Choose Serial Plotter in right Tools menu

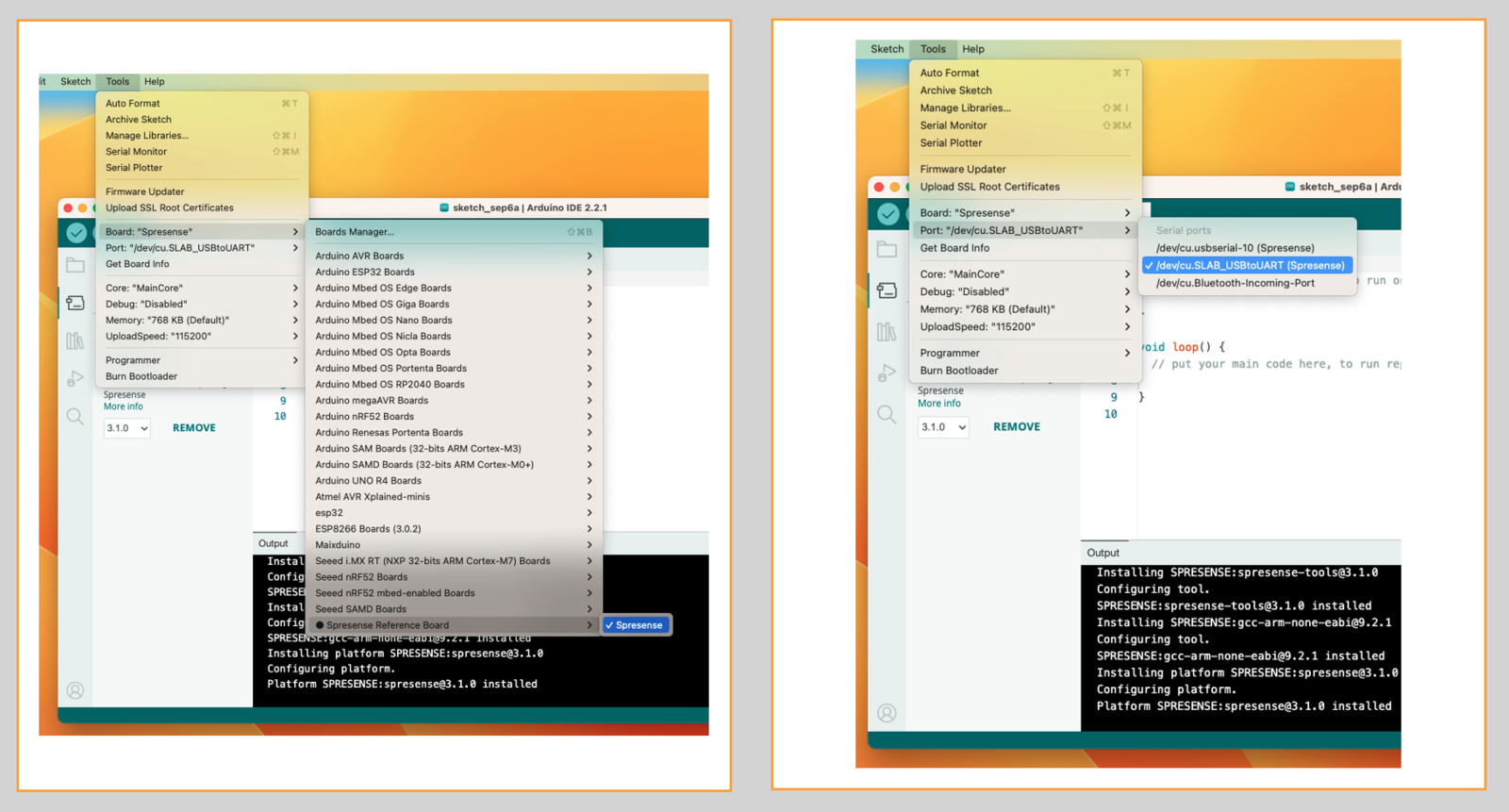point(1025,143)
